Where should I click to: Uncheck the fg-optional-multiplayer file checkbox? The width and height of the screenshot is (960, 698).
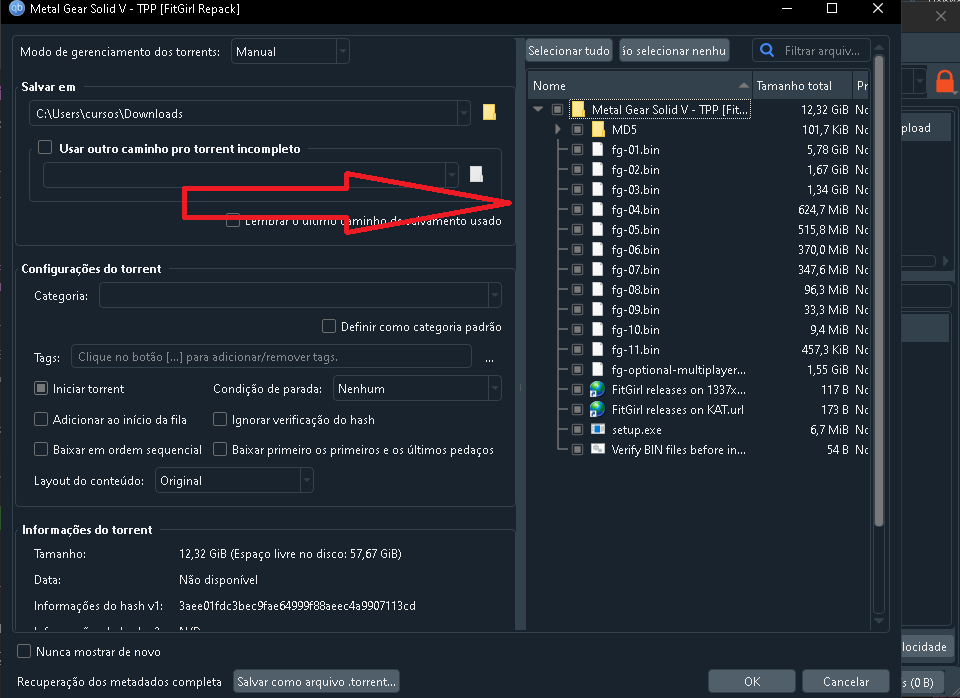point(577,370)
